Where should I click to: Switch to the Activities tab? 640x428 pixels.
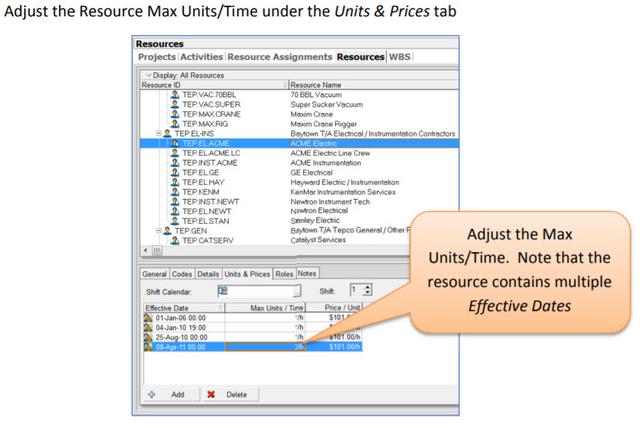click(x=202, y=57)
